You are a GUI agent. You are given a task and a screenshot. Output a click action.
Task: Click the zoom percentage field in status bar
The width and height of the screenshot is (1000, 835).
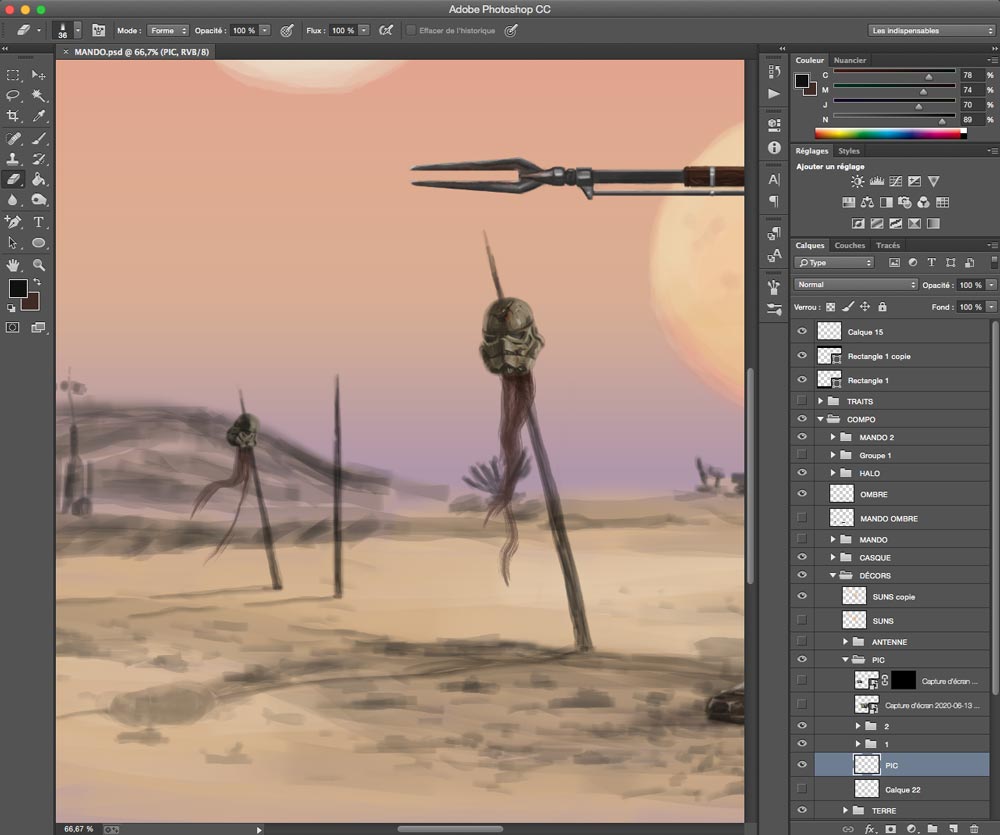[x=78, y=829]
